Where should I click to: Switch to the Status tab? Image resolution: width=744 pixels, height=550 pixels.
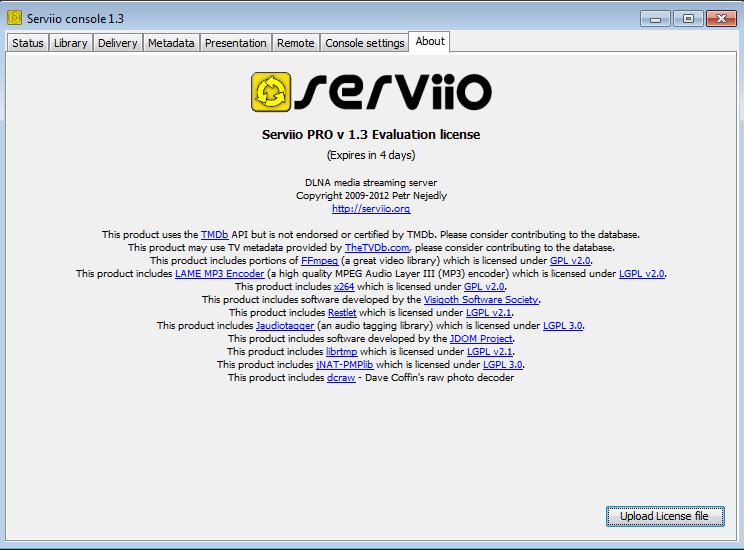point(28,43)
